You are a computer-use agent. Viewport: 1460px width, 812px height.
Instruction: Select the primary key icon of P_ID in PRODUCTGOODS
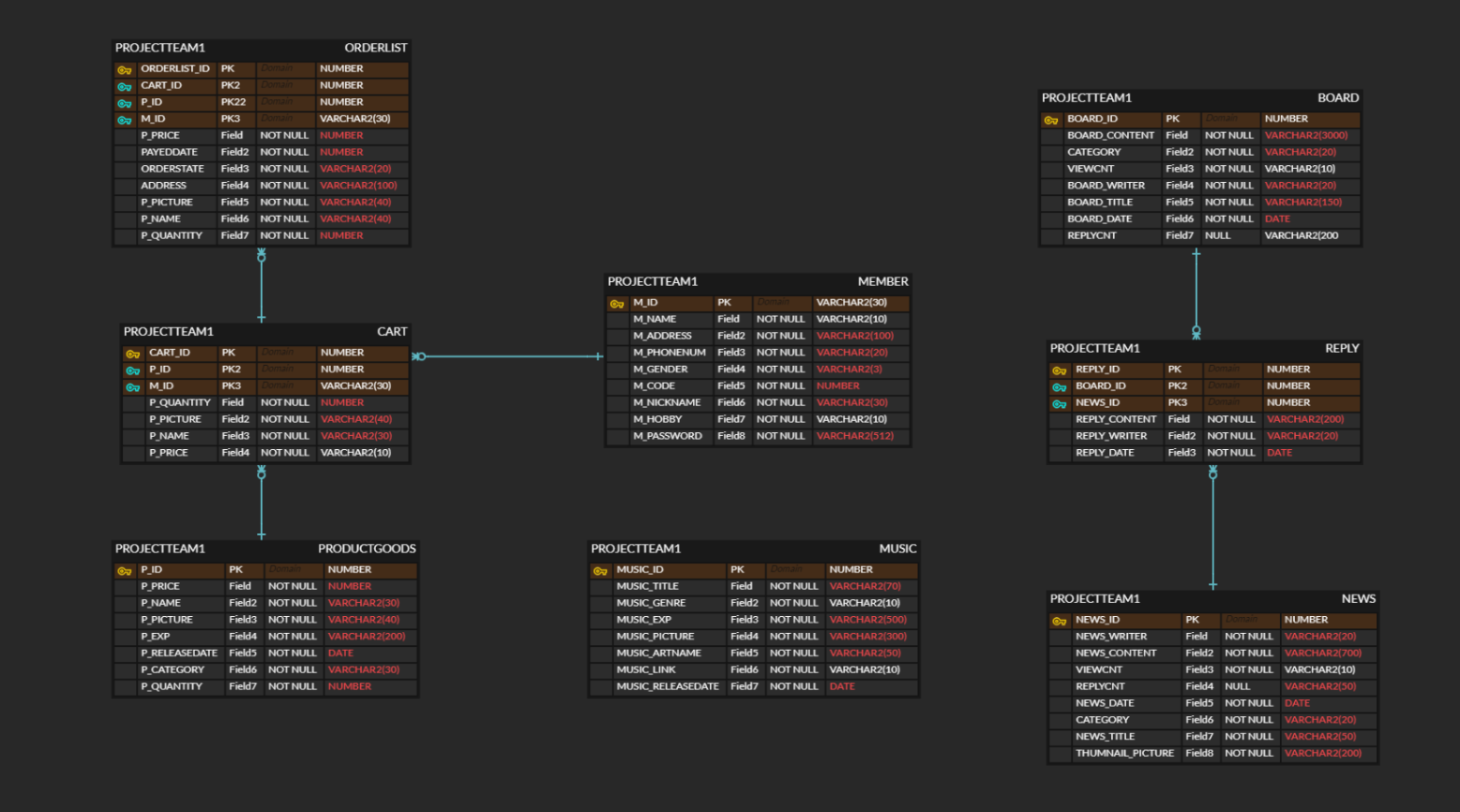pyautogui.click(x=125, y=570)
